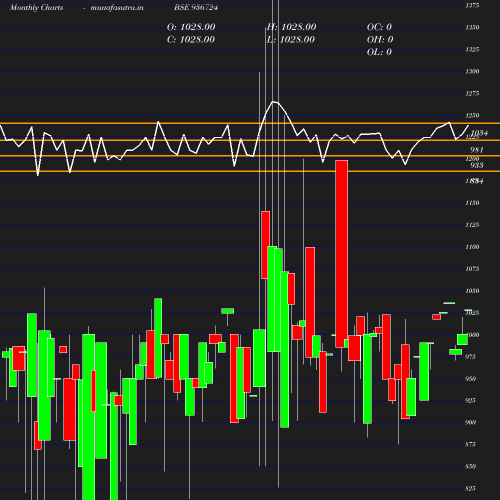The width and height of the screenshot is (500, 500).
Task: Select the low value 'L: 1028.00'
Action: click(291, 39)
